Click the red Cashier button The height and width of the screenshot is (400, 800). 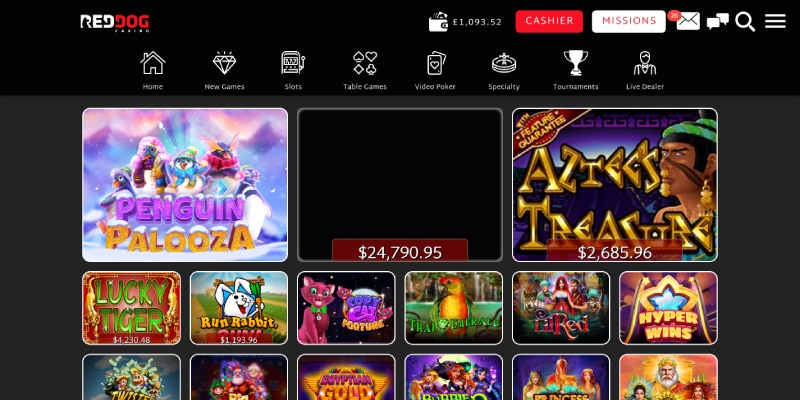point(549,21)
